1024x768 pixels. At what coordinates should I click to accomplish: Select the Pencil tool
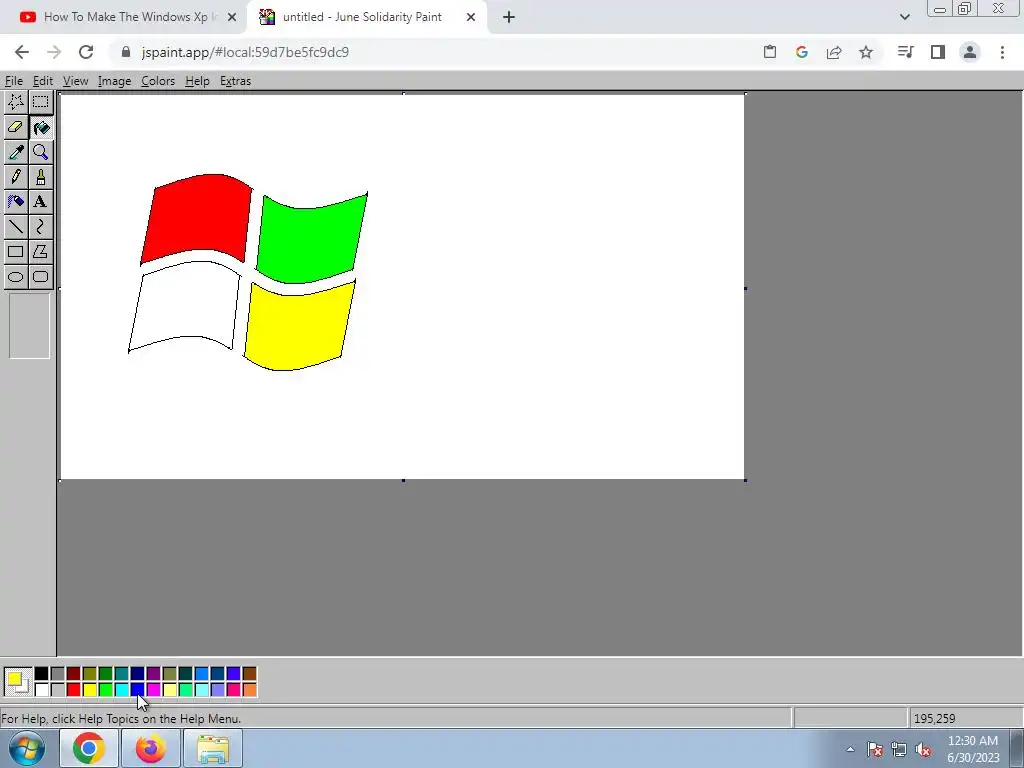pos(16,177)
